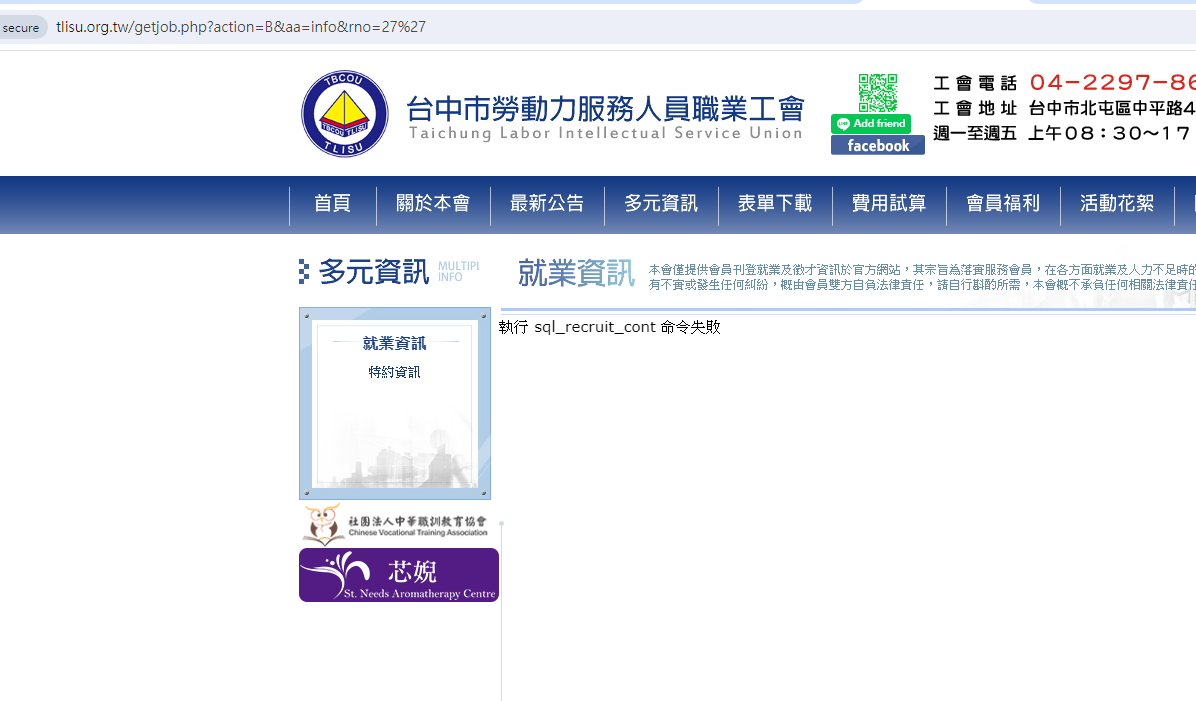Open the 活動花絮 menu item
The image size is (1196, 701).
tap(1117, 204)
